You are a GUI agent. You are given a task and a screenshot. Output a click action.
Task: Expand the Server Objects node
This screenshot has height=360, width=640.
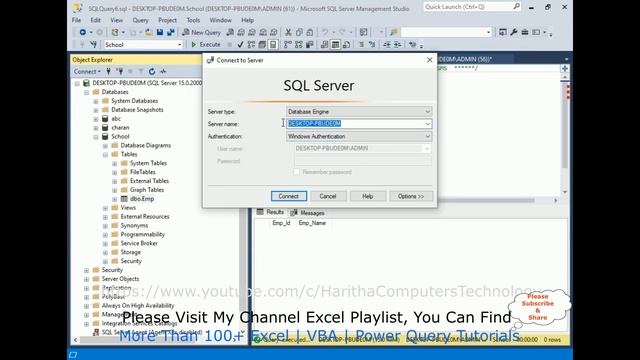point(87,280)
